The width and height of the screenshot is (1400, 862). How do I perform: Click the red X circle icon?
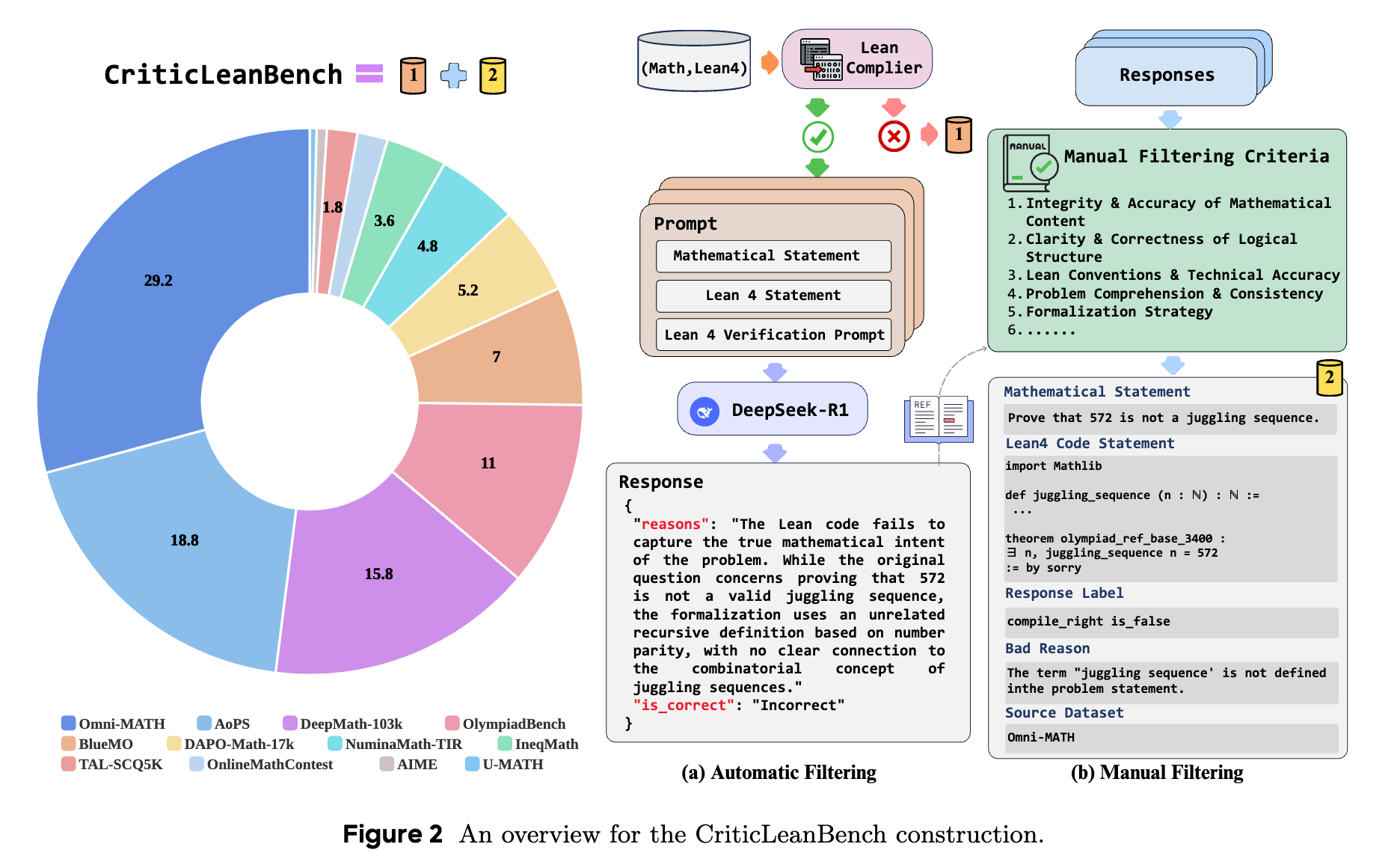[x=893, y=136]
